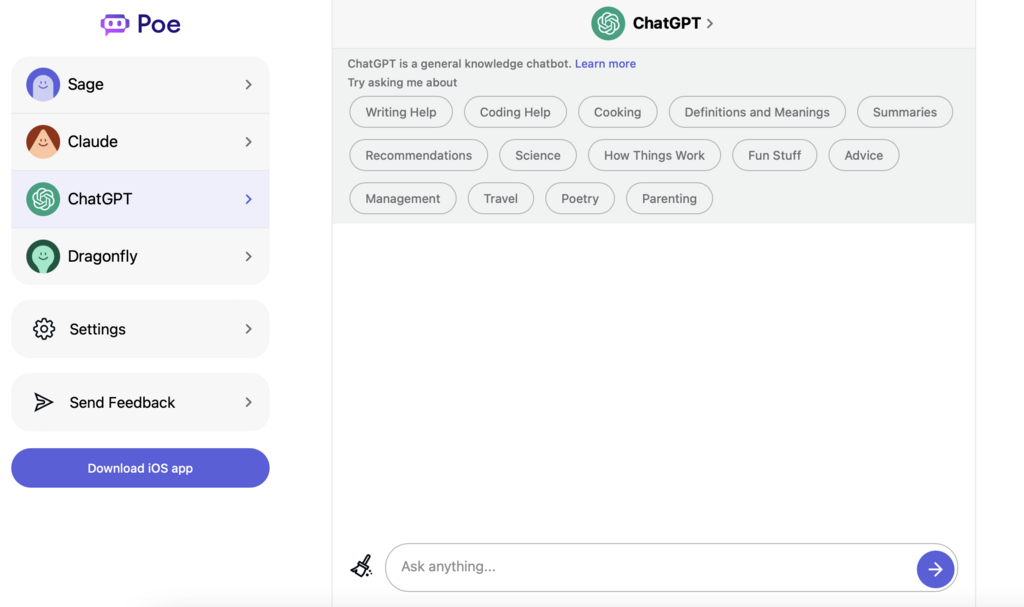Image resolution: width=1024 pixels, height=607 pixels.
Task: Click the Dragonfly bot avatar
Action: 43,256
